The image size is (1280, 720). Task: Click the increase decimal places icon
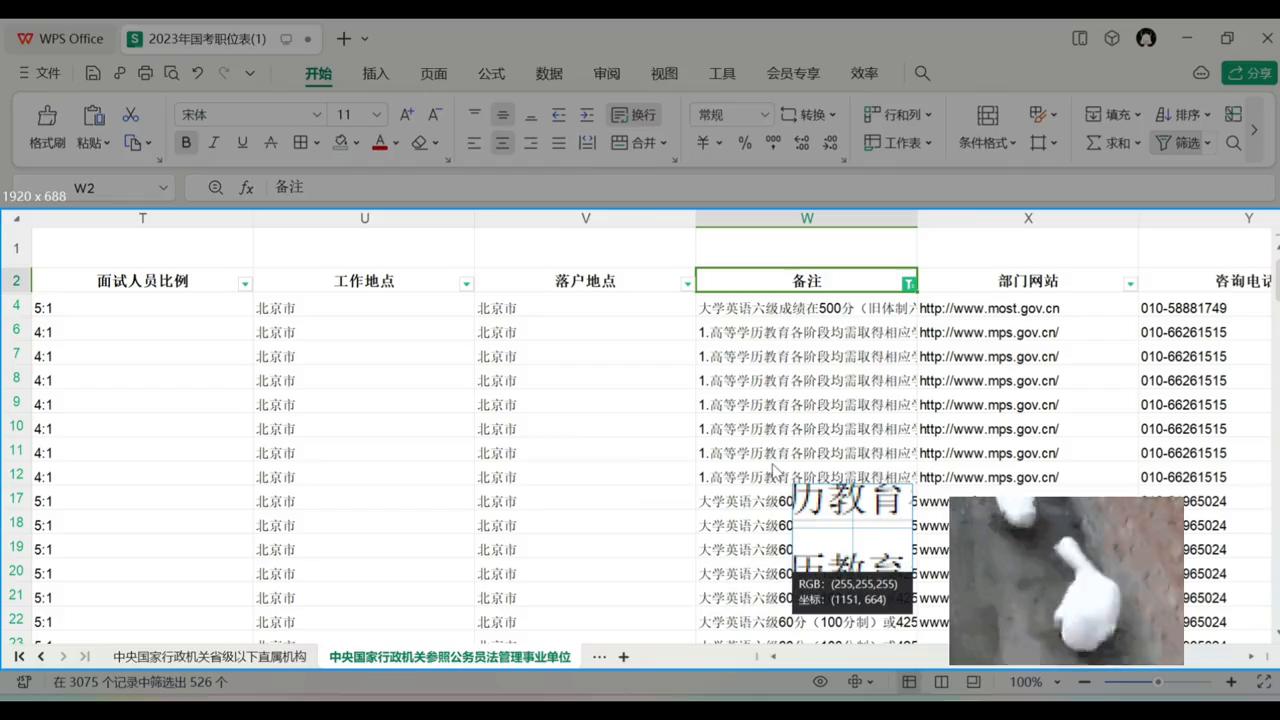click(x=801, y=142)
